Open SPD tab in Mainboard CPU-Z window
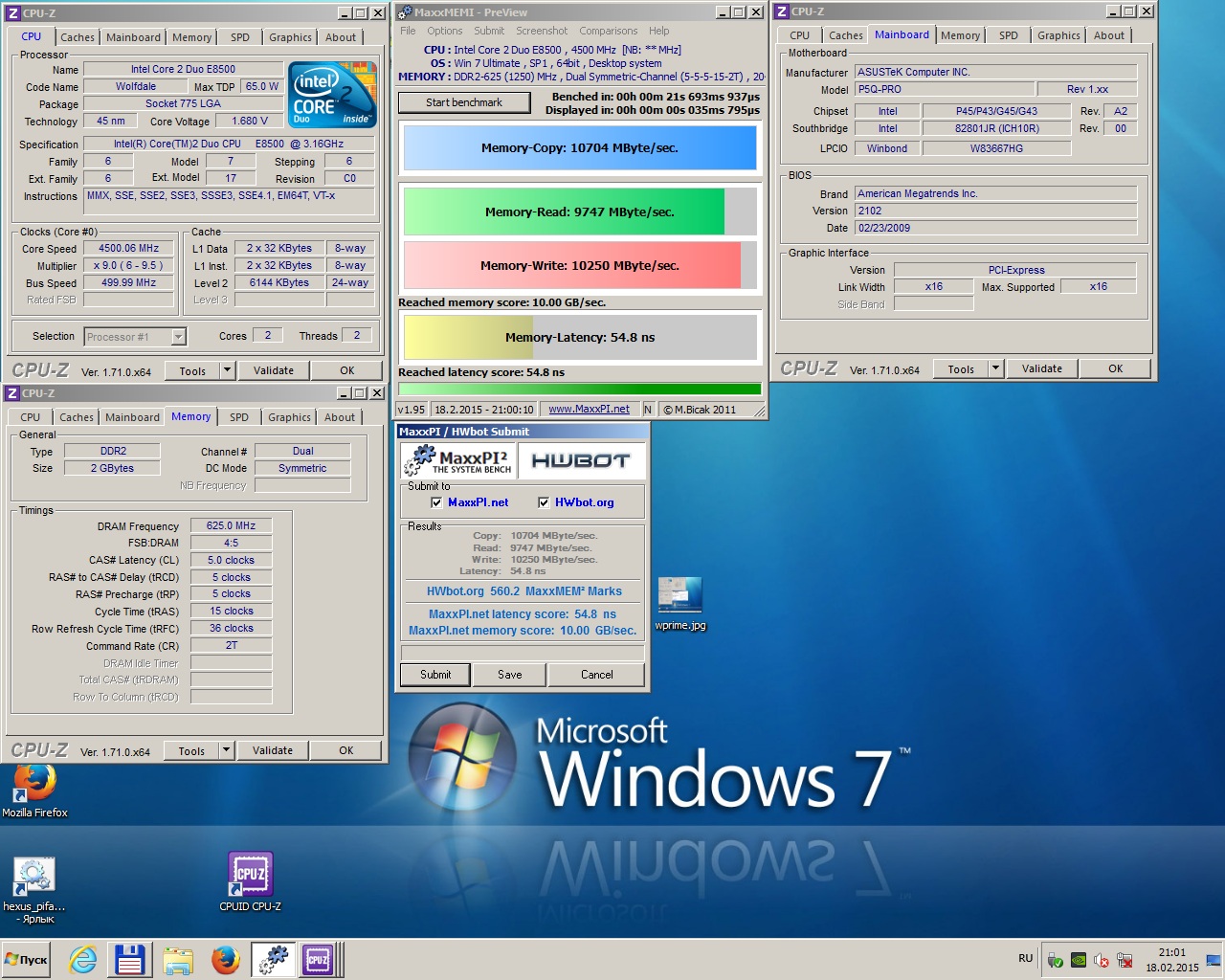Screen dimensions: 1225x980 (1009, 35)
